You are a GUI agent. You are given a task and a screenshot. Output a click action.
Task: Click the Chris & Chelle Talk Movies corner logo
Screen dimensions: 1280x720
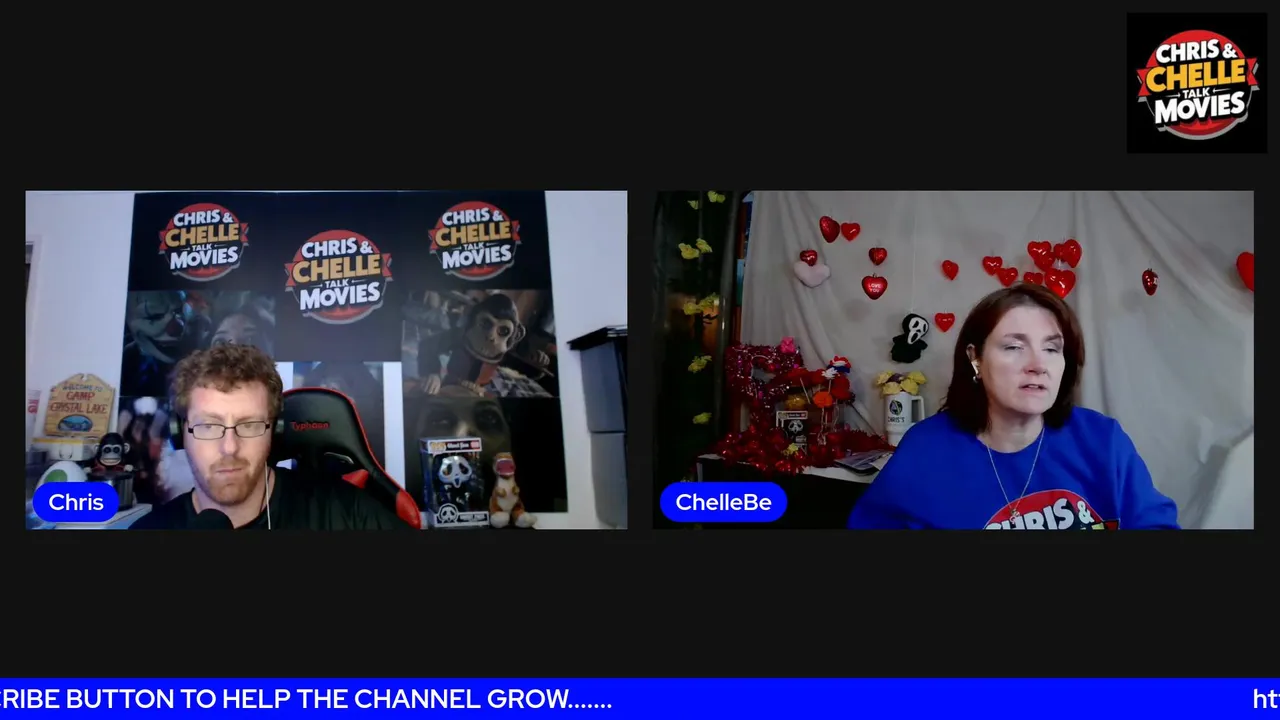coord(1196,83)
